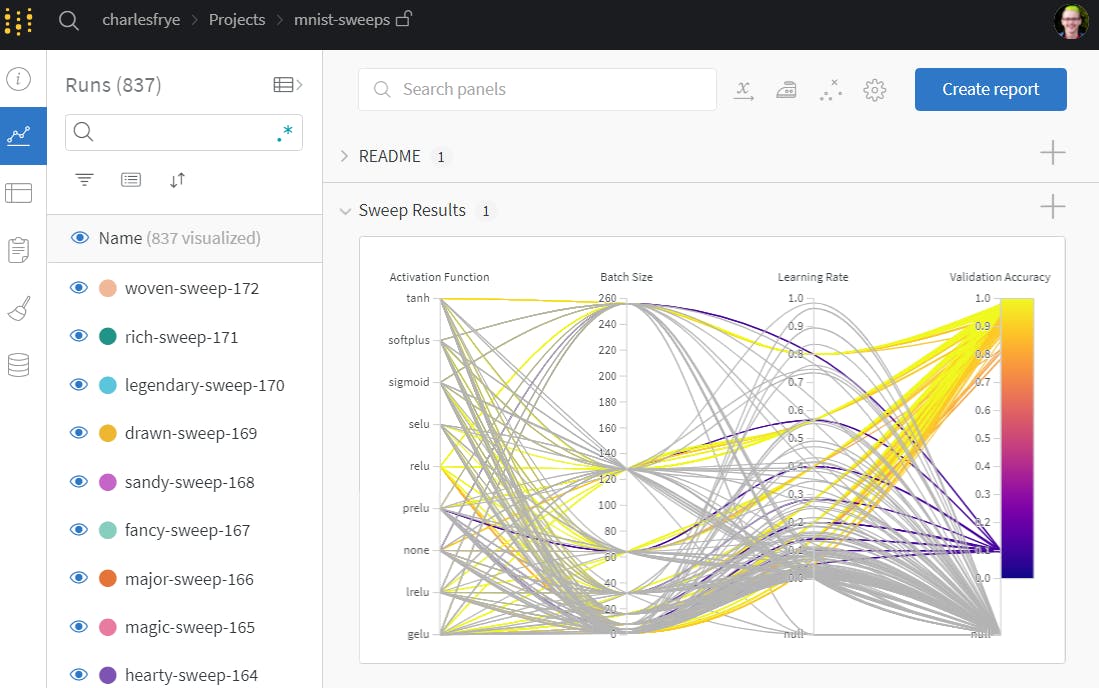Toggle visibility of drawn-sweep-169
Viewport: 1099px width, 688px height.
click(x=79, y=433)
